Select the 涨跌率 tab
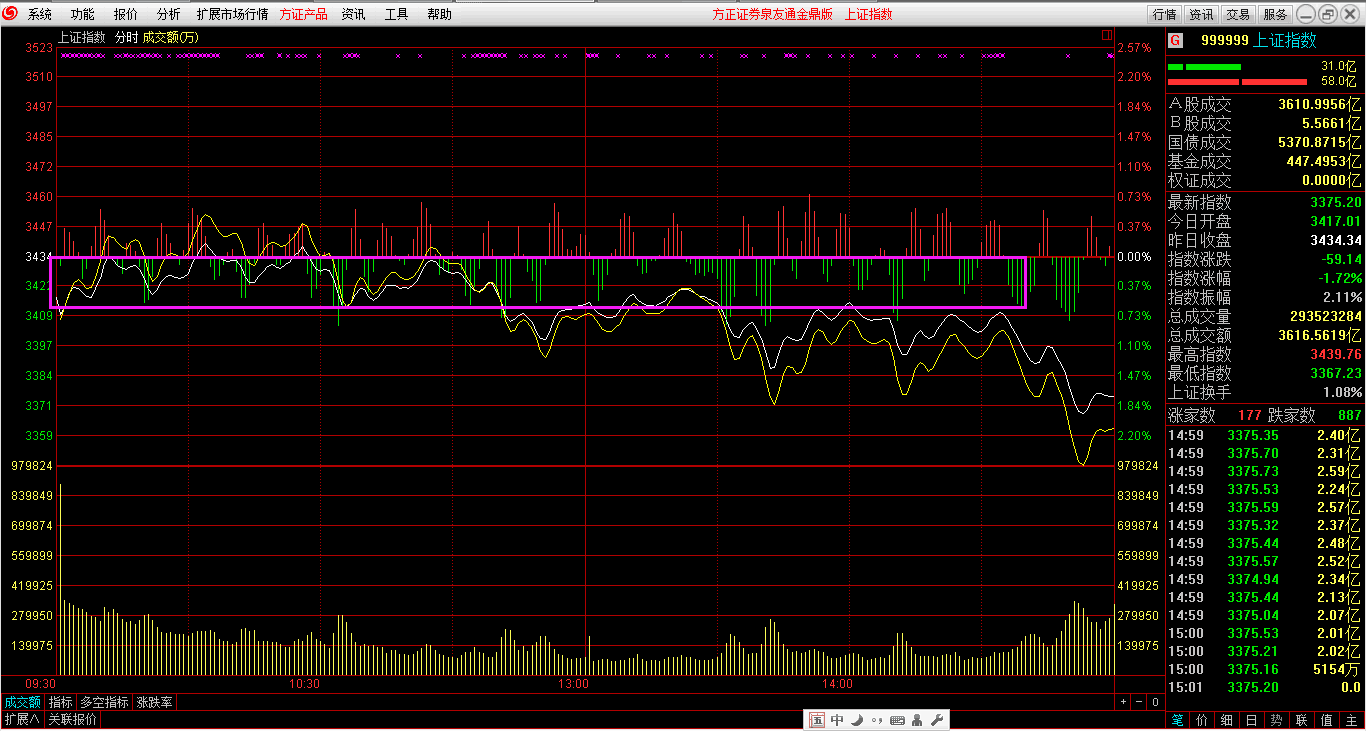The height and width of the screenshot is (731, 1366). pos(155,702)
